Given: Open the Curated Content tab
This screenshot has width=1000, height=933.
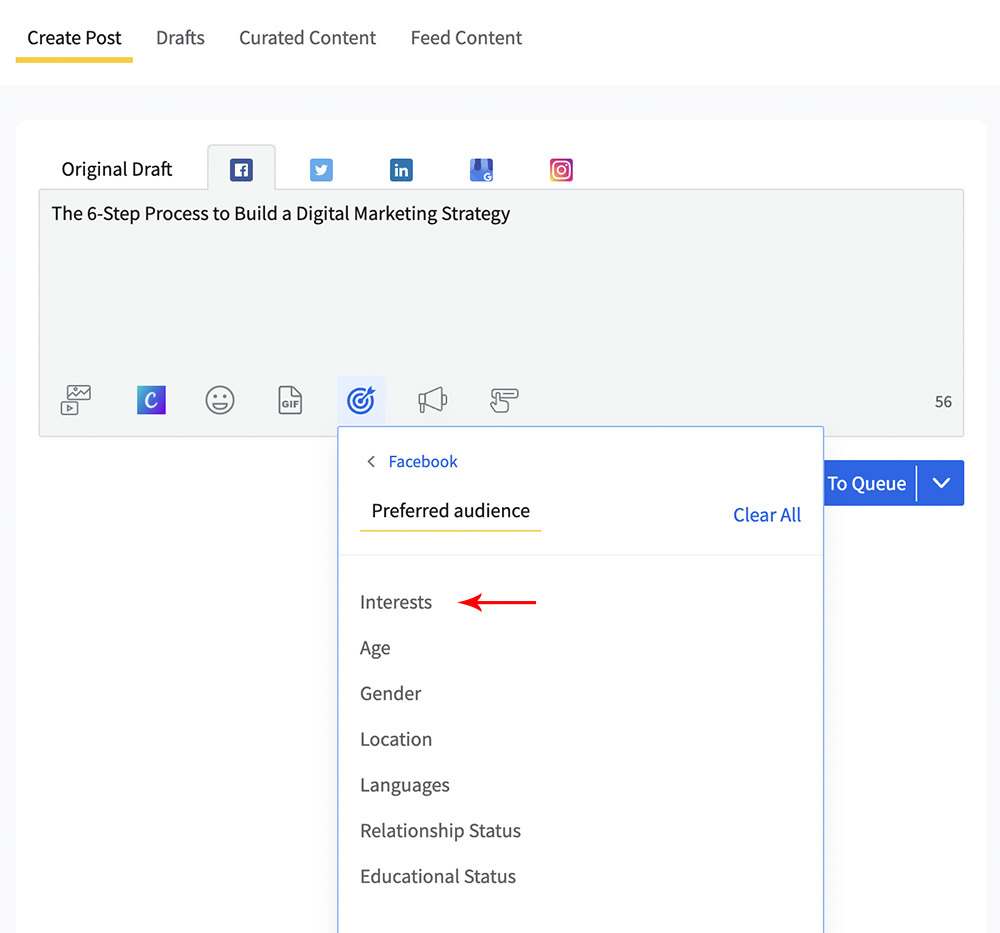Looking at the screenshot, I should [x=307, y=38].
